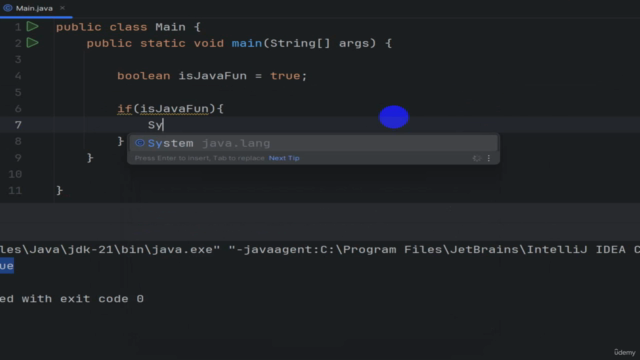Click the highlighted 'ue' output in console
The image size is (640, 360).
[7, 266]
